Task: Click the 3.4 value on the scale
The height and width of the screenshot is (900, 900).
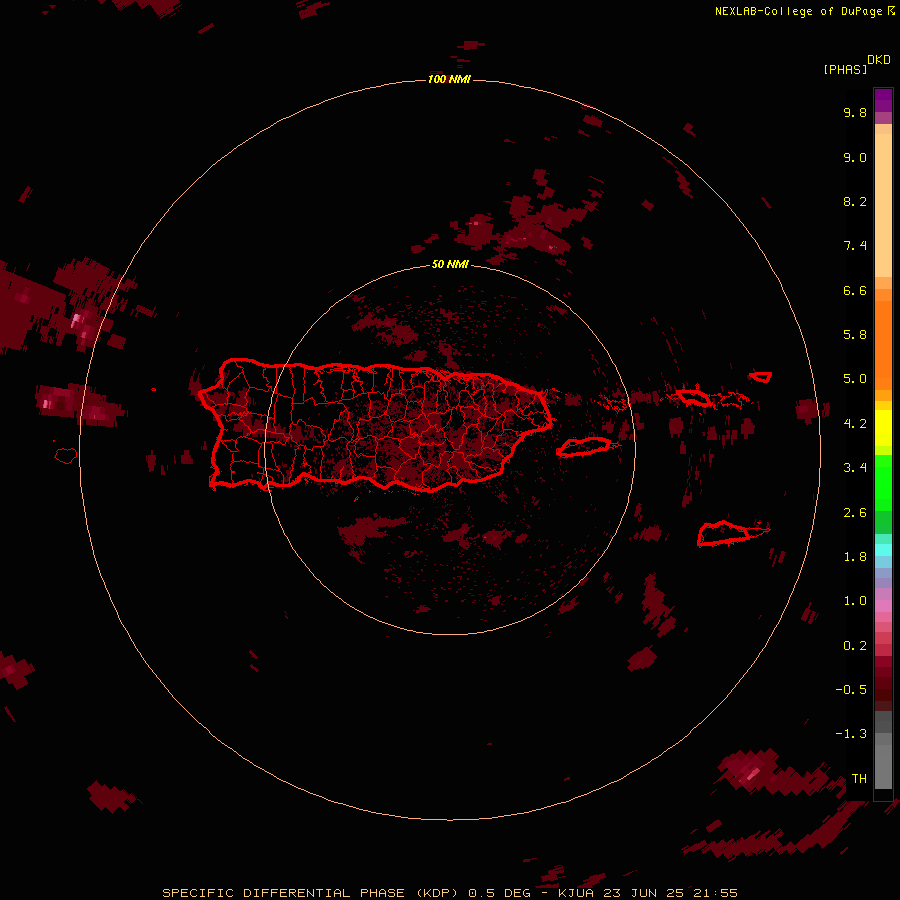Action: pyautogui.click(x=855, y=468)
